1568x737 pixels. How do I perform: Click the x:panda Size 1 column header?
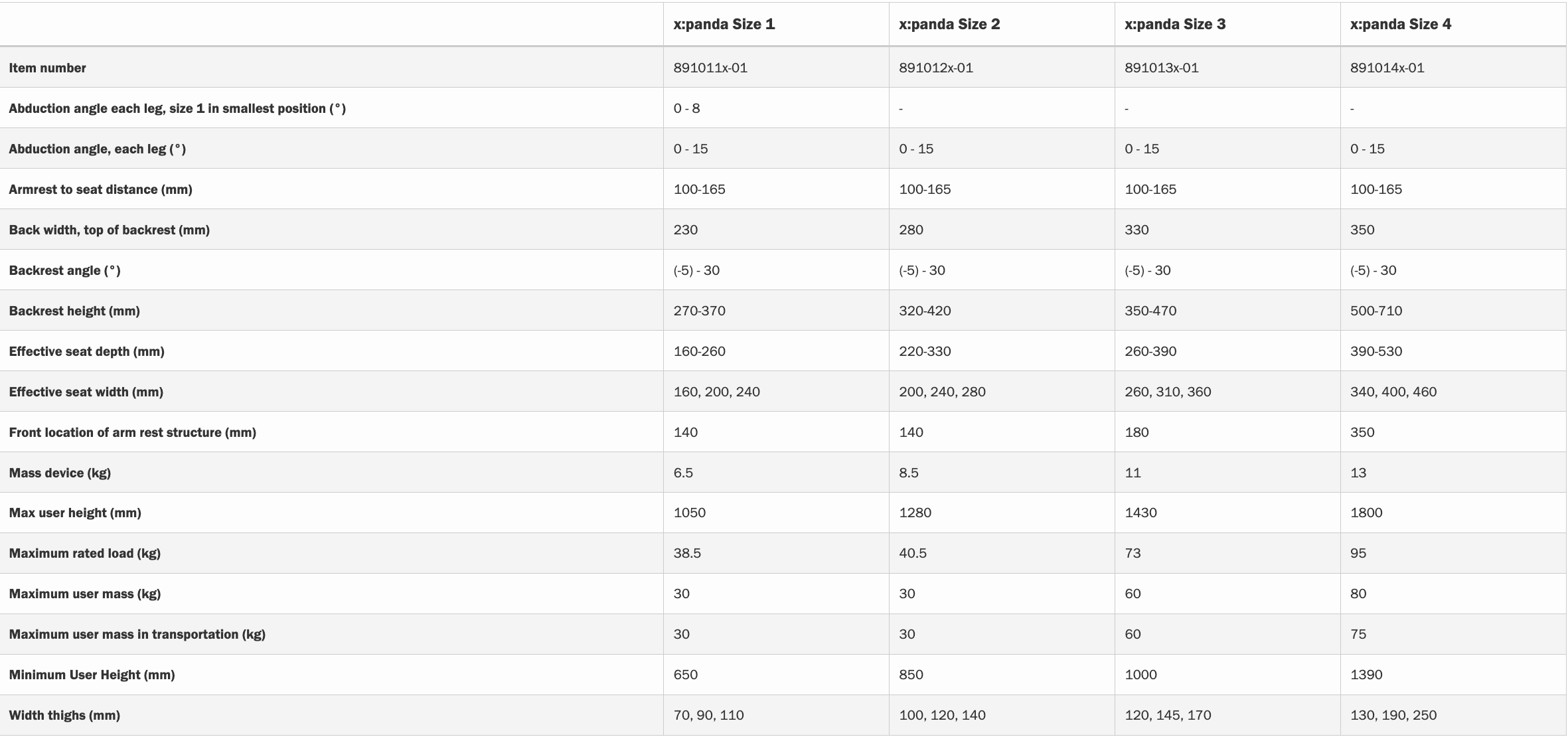tap(724, 25)
